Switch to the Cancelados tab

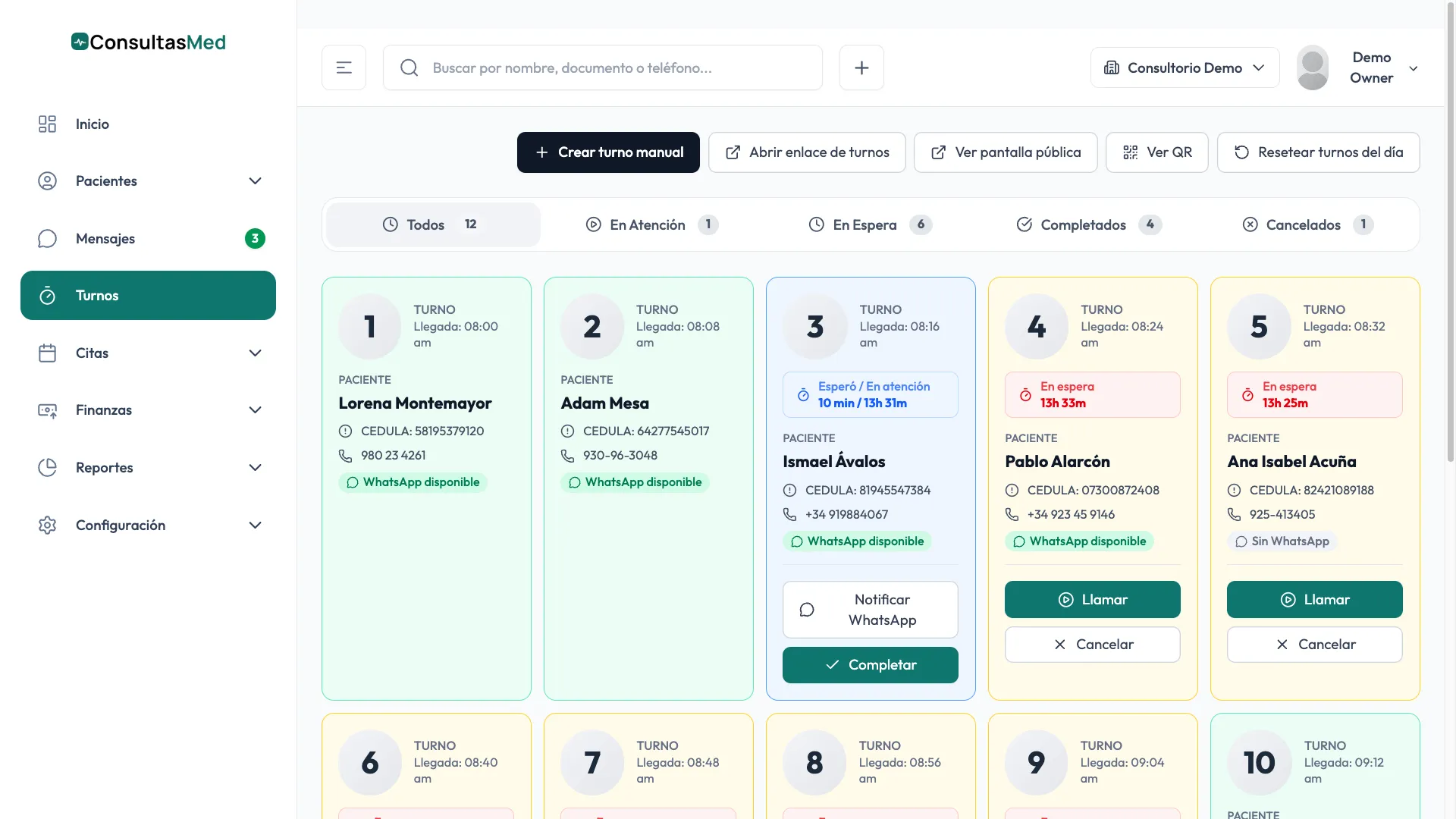1308,224
